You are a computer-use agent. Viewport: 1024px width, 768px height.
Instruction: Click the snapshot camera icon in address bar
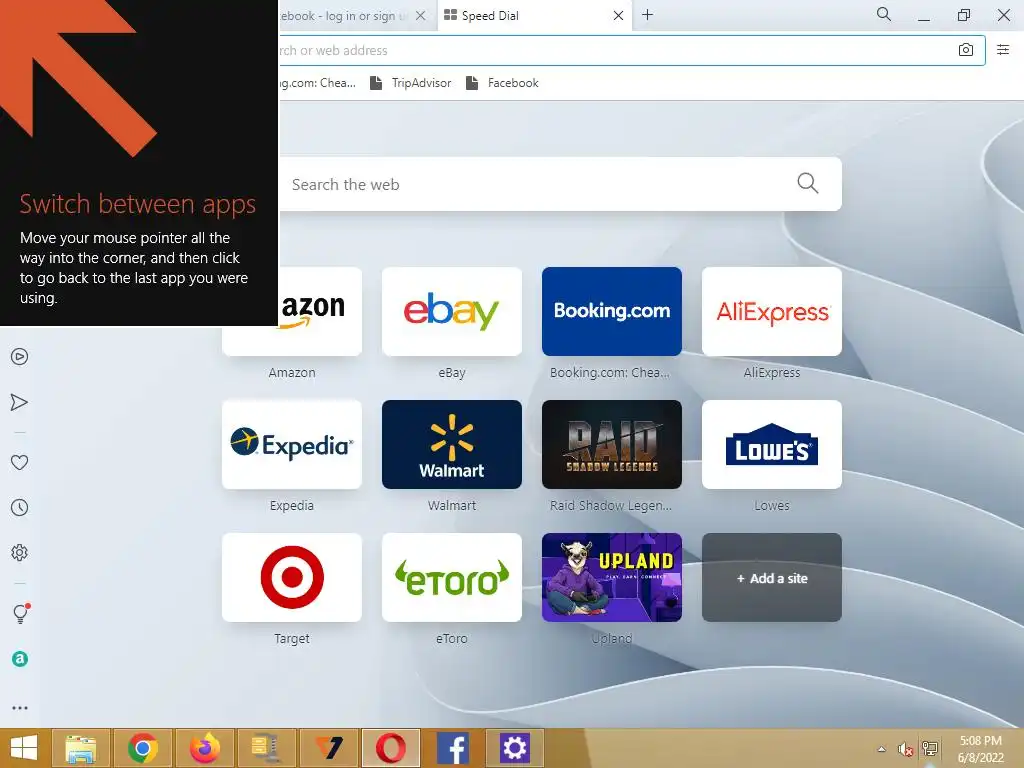pos(966,50)
